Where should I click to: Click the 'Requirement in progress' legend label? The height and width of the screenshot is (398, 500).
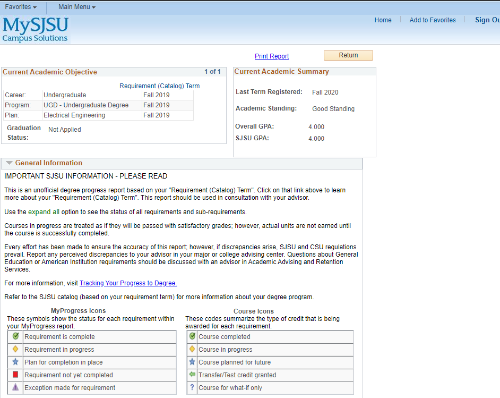click(59, 350)
